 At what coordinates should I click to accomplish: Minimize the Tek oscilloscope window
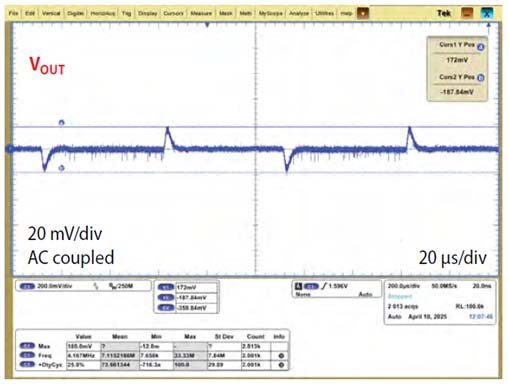(467, 13)
